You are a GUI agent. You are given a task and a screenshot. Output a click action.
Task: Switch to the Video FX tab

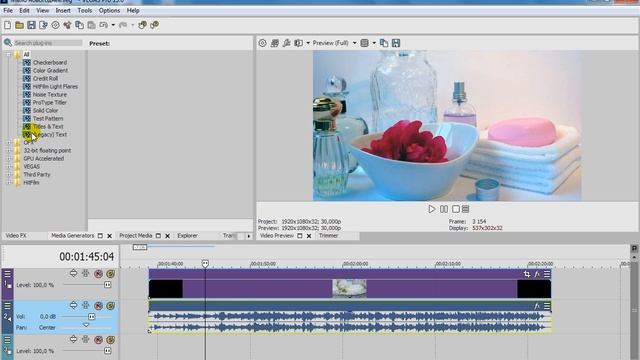click(16, 236)
